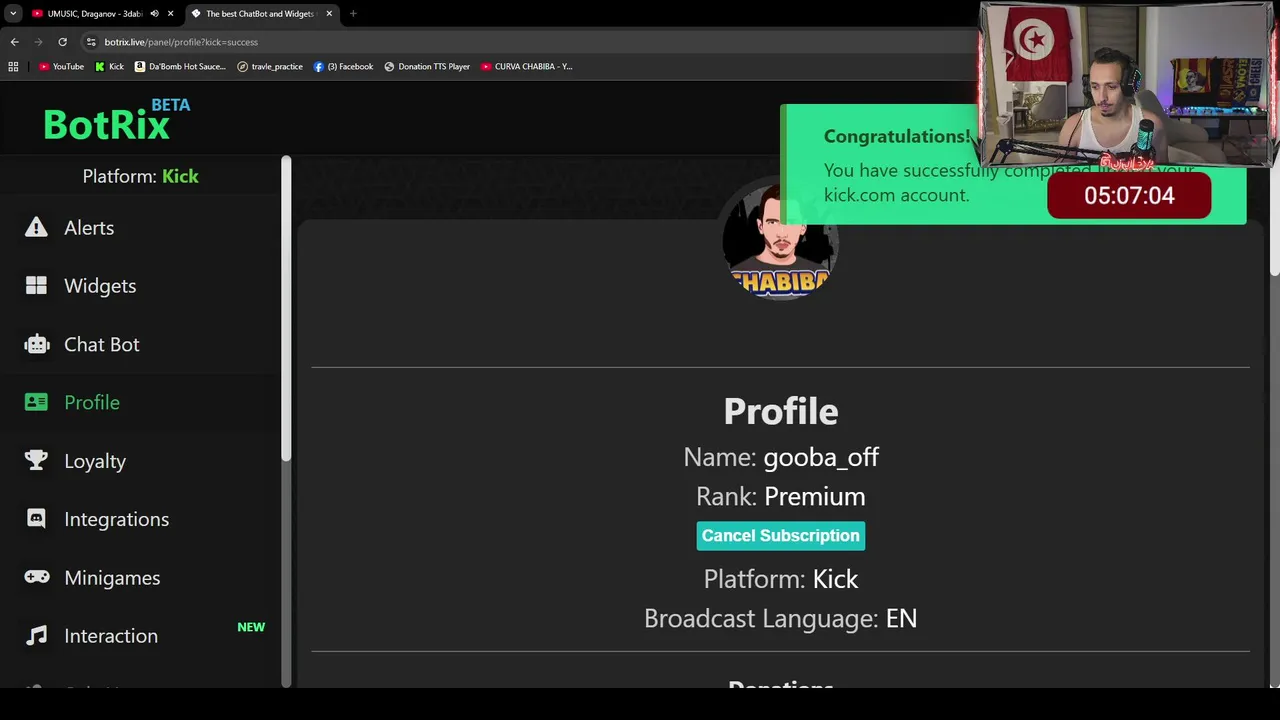Open the tab search dropdown arrow
This screenshot has width=1280, height=720.
13,14
